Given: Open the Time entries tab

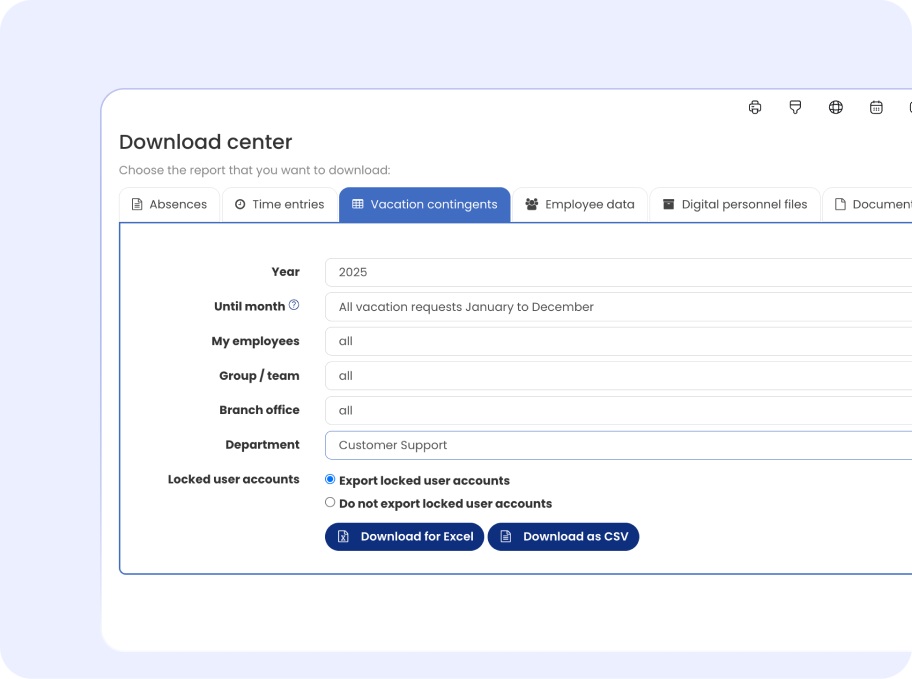Looking at the screenshot, I should (x=280, y=205).
